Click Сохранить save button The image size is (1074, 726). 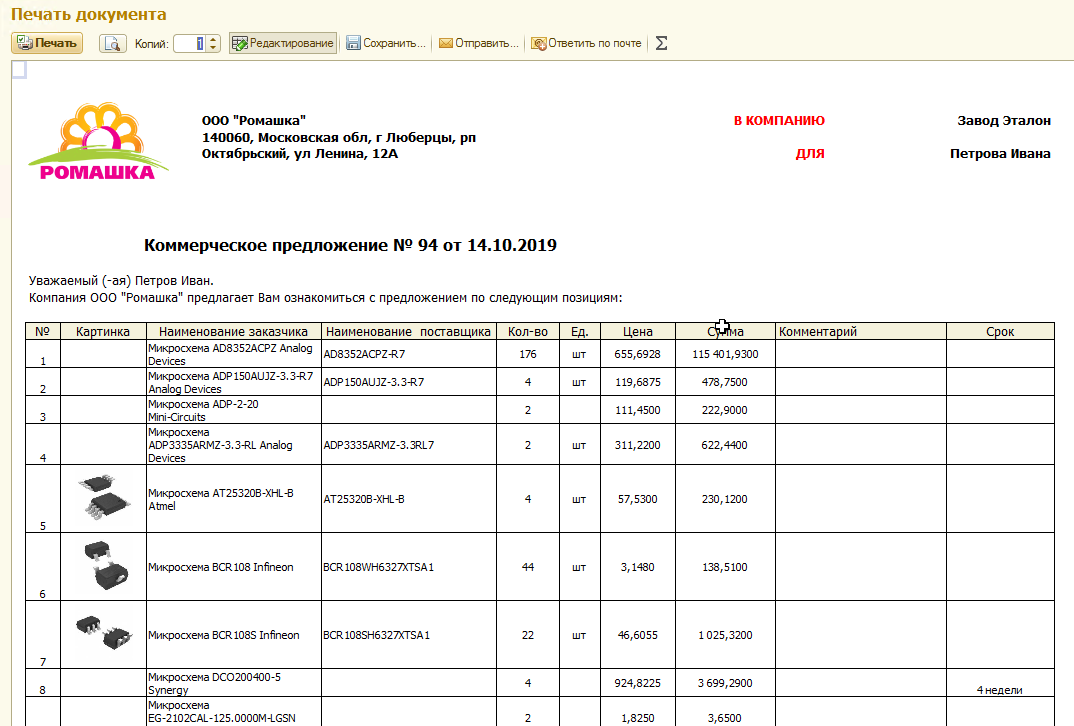point(386,43)
